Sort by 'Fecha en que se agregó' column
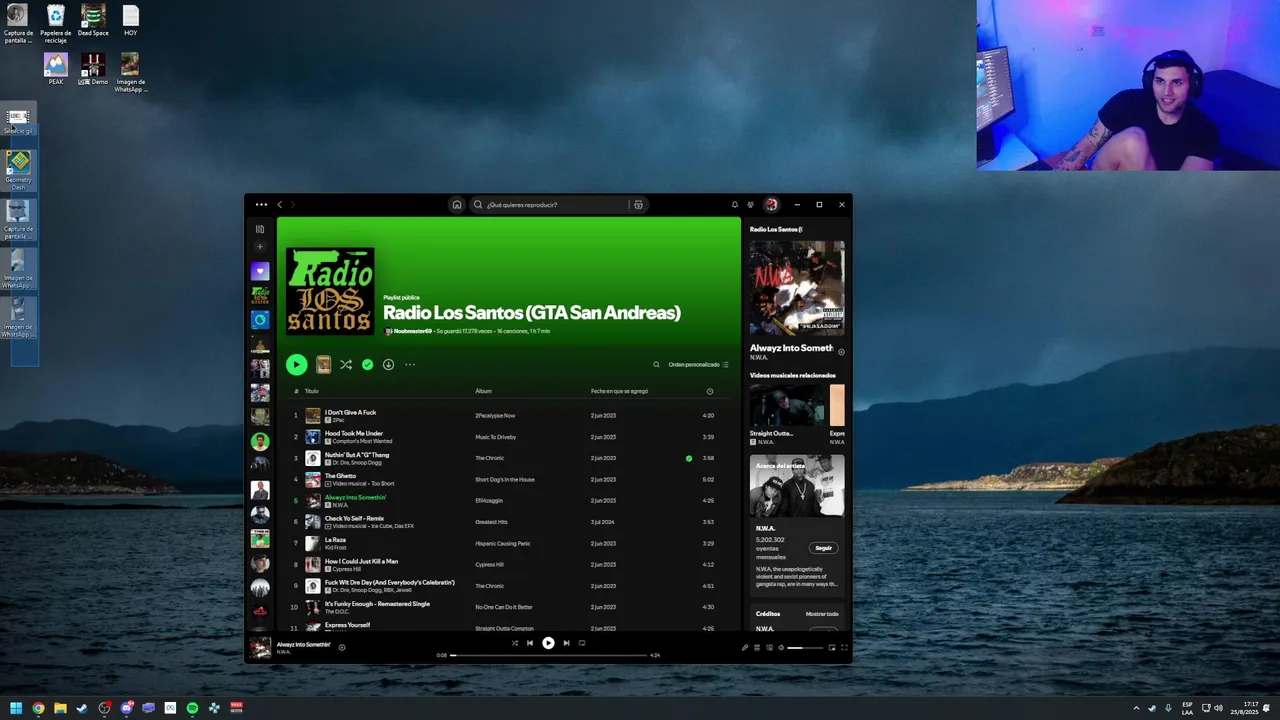The image size is (1280, 720). pyautogui.click(x=619, y=391)
